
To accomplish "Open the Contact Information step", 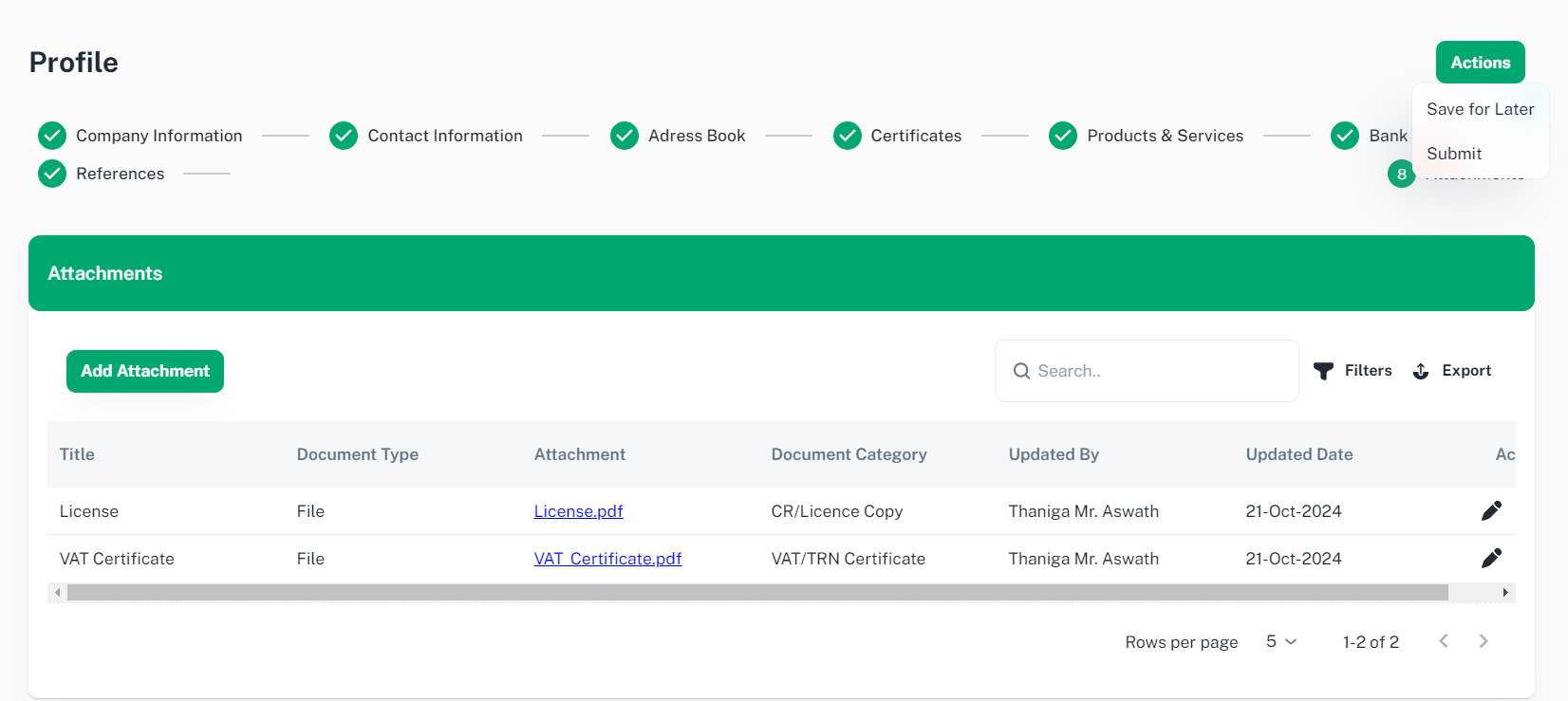I will 444,136.
